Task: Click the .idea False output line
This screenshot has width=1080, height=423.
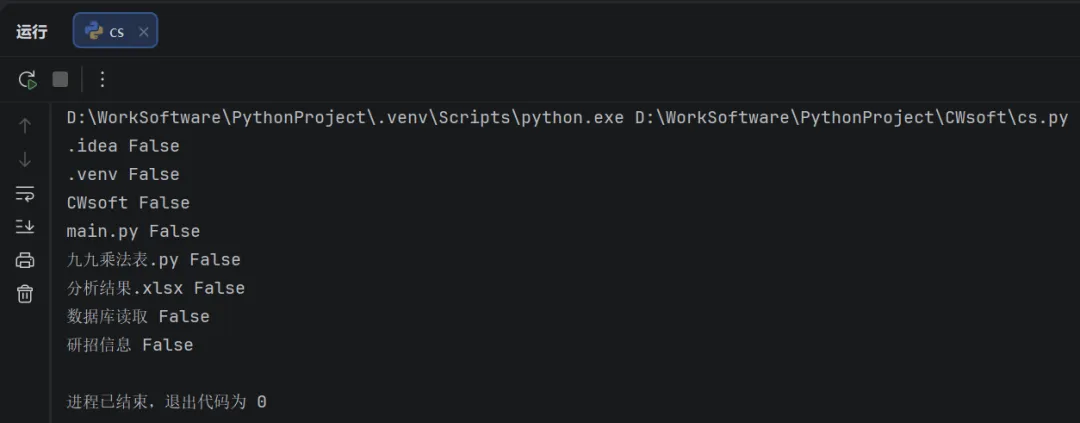Action: (123, 146)
